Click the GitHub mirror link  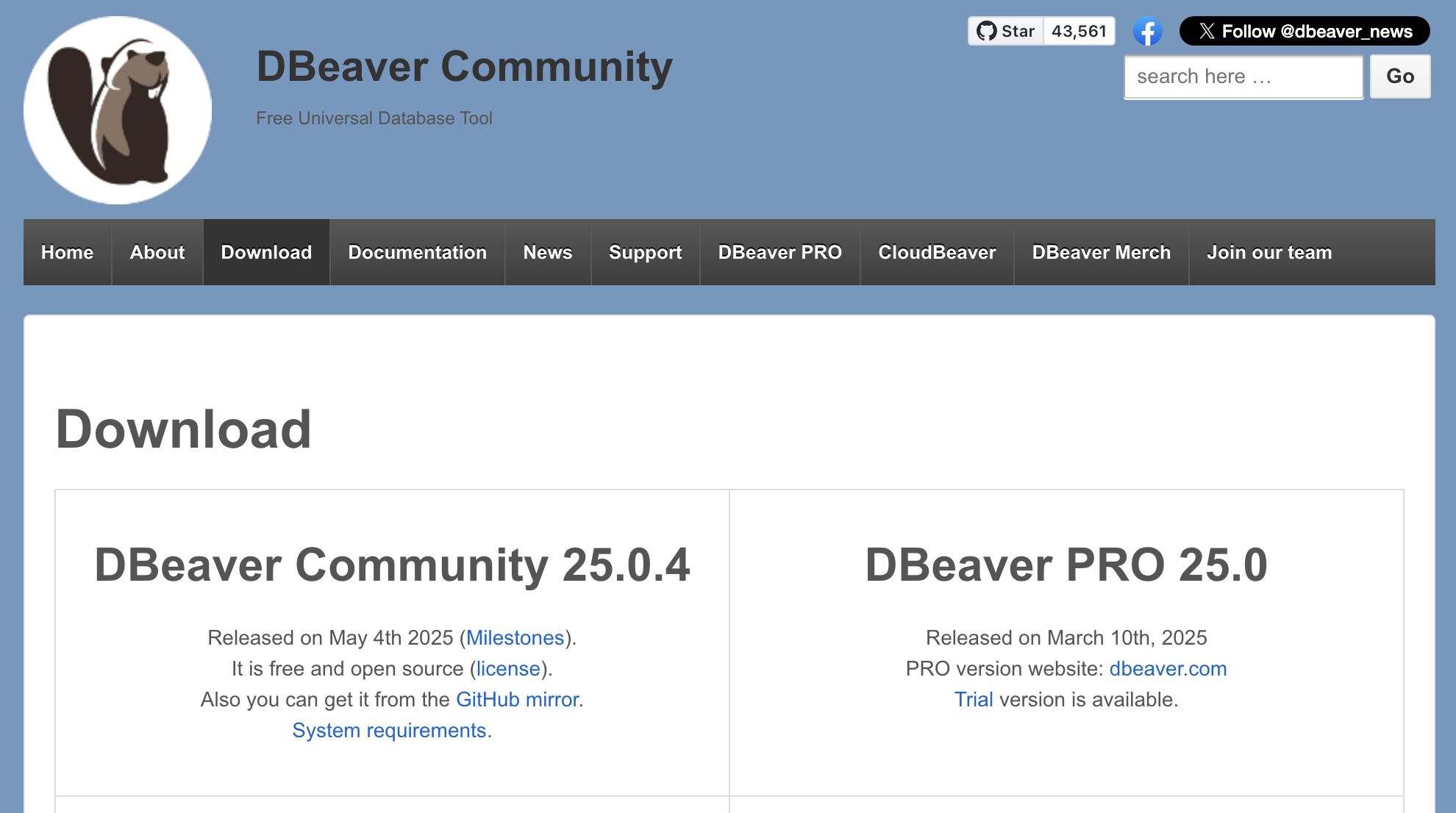coord(517,699)
